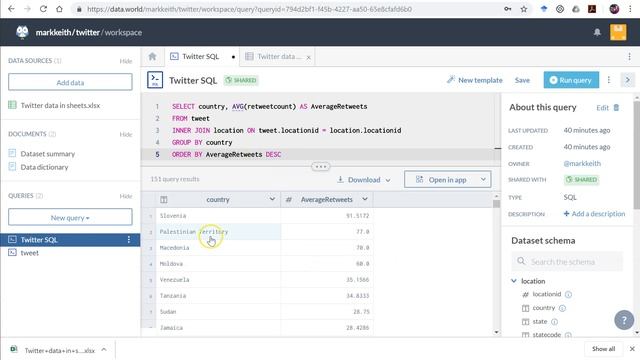Select the Venezuela result cell
The width and height of the screenshot is (640, 360).
pyautogui.click(x=218, y=280)
